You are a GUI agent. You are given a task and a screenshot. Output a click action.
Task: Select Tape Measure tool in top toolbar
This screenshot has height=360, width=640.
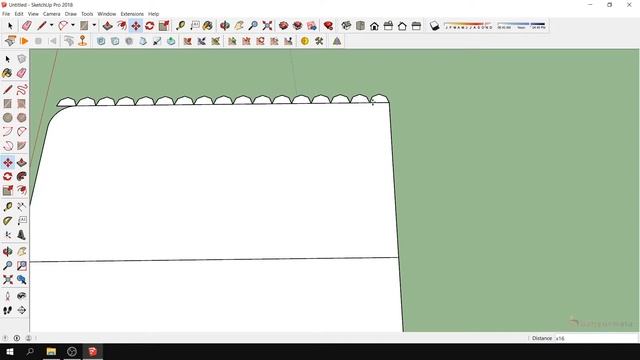click(x=180, y=26)
